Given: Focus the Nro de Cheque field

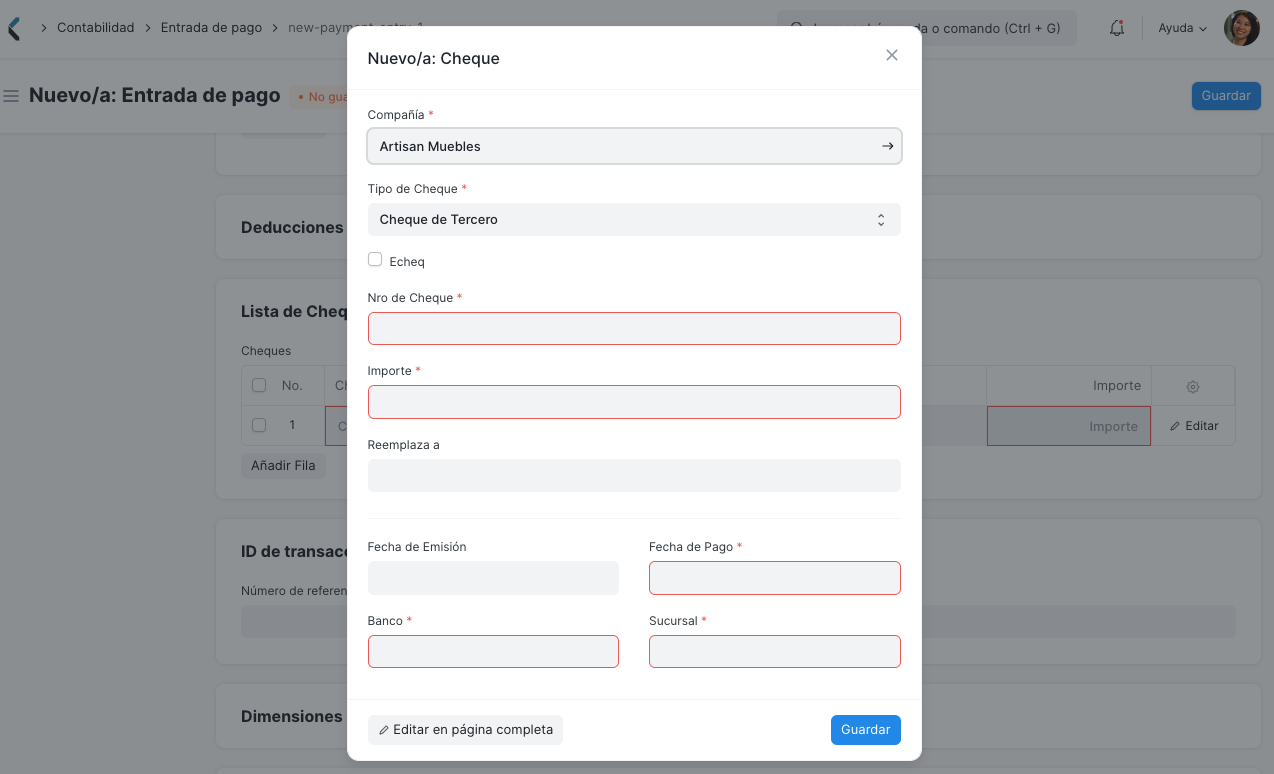Looking at the screenshot, I should 634,328.
